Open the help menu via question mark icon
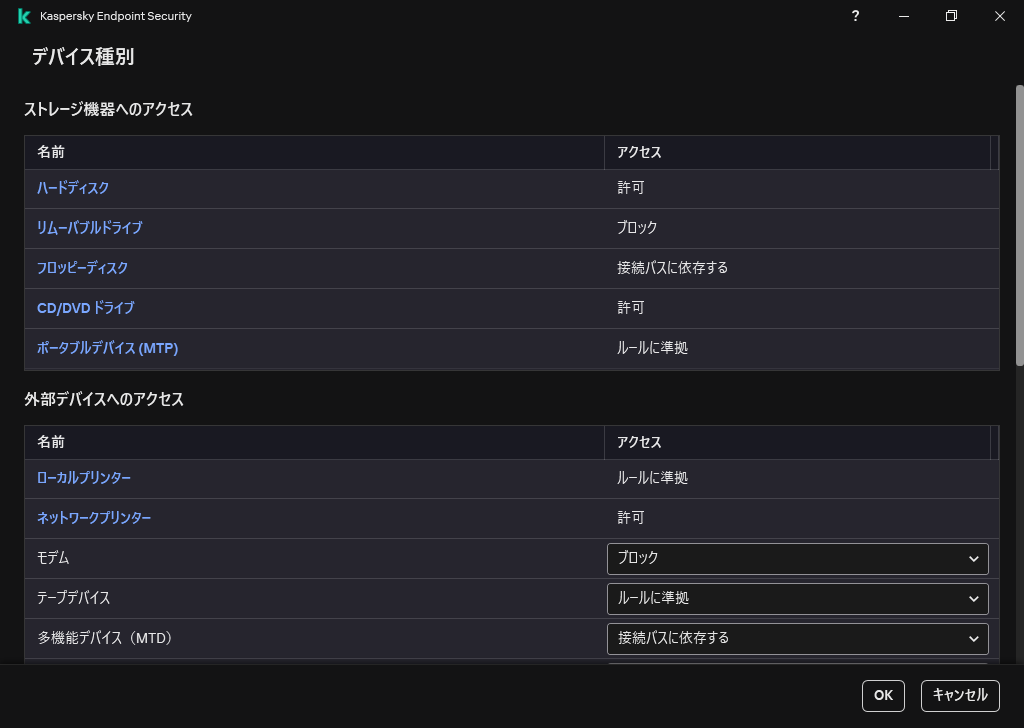 tap(855, 16)
